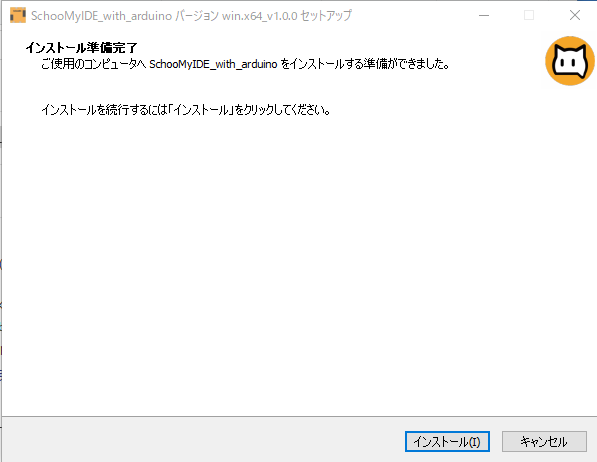The height and width of the screenshot is (462, 597).
Task: Start installation with the インストール(I) button
Action: click(447, 441)
